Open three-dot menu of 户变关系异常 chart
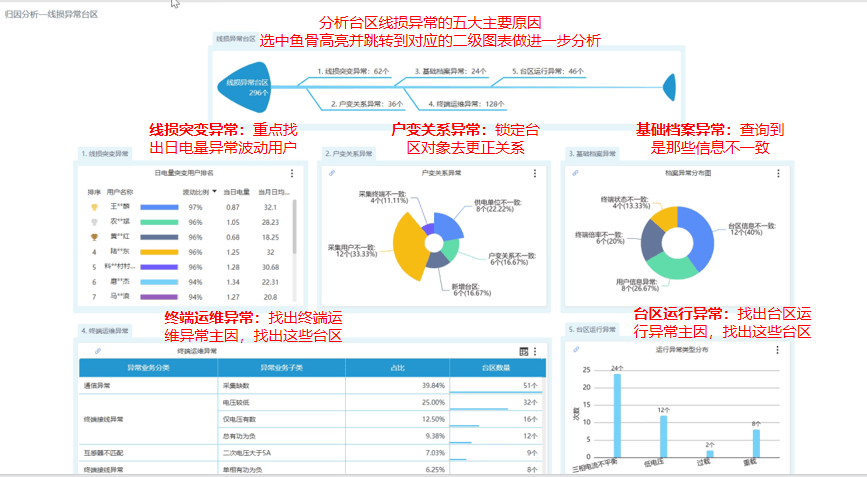The width and height of the screenshot is (867, 477). pos(536,173)
